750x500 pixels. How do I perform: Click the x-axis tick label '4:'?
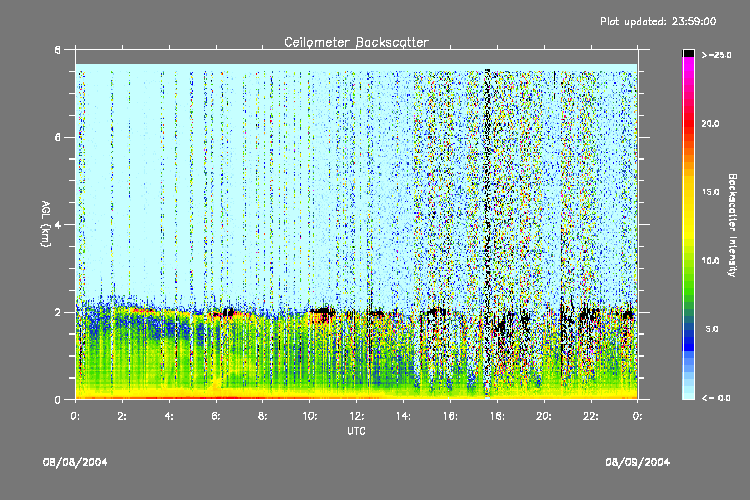(x=169, y=416)
